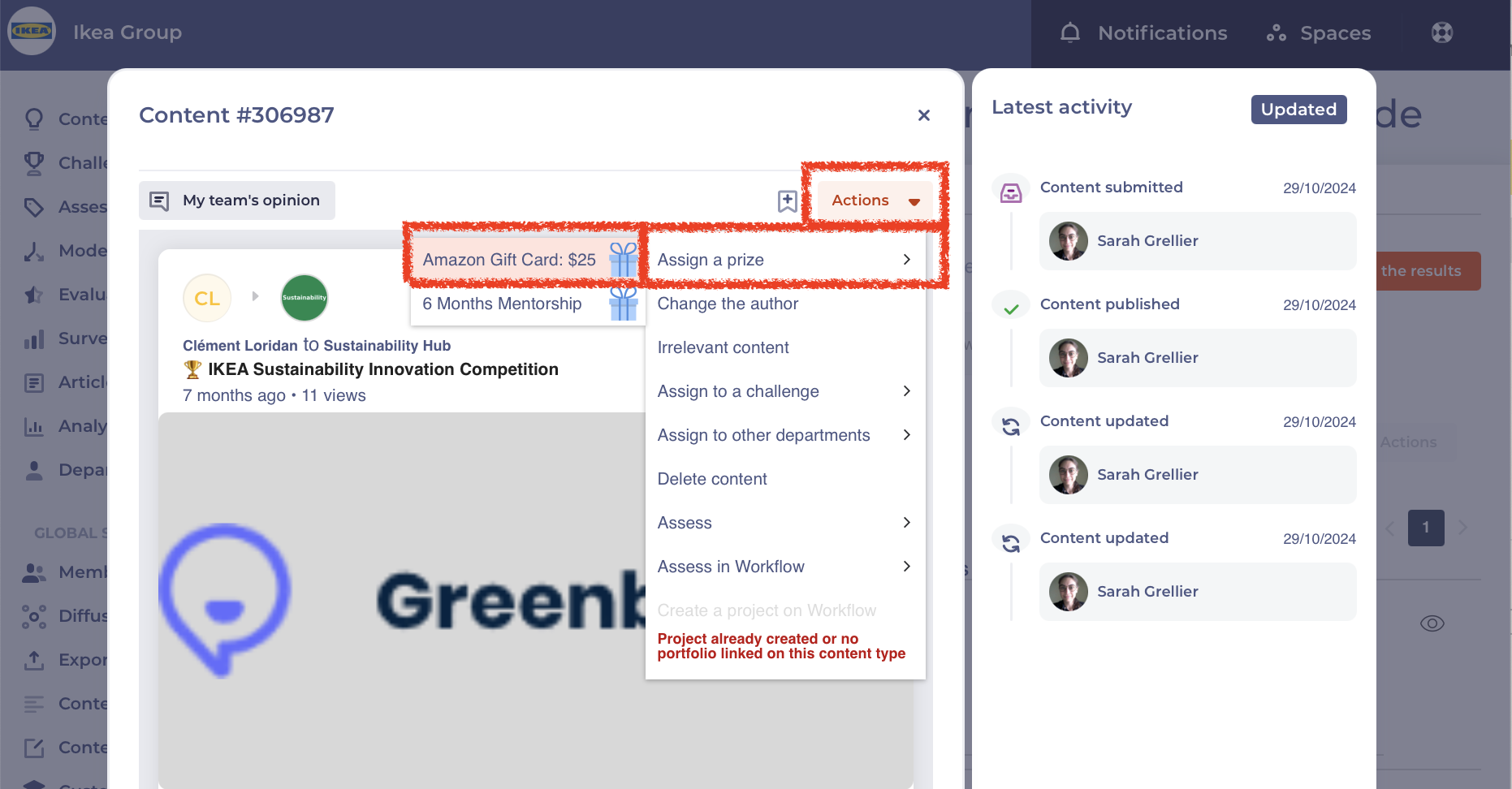Click the green Sustainability Hub avatar

point(305,298)
